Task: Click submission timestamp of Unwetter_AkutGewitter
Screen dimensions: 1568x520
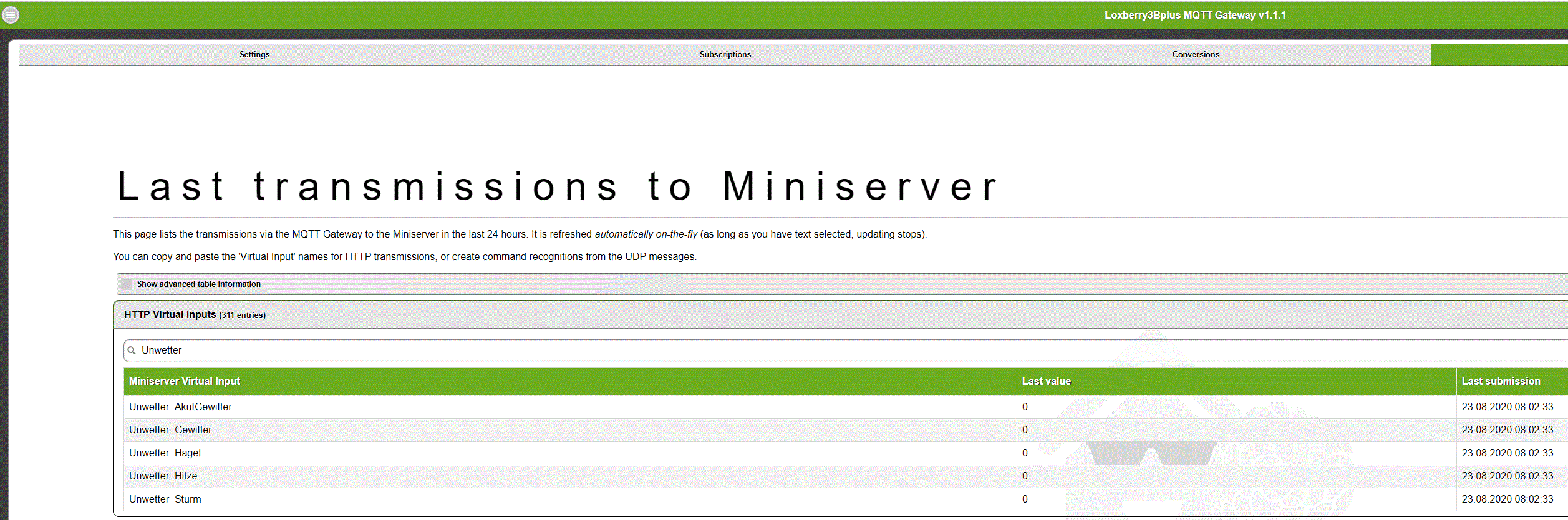Action: 1507,407
